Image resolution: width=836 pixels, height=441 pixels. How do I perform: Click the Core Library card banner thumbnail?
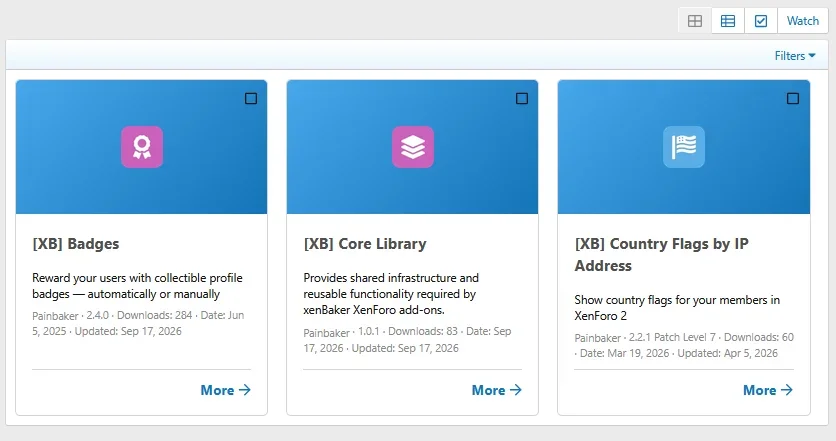point(413,147)
